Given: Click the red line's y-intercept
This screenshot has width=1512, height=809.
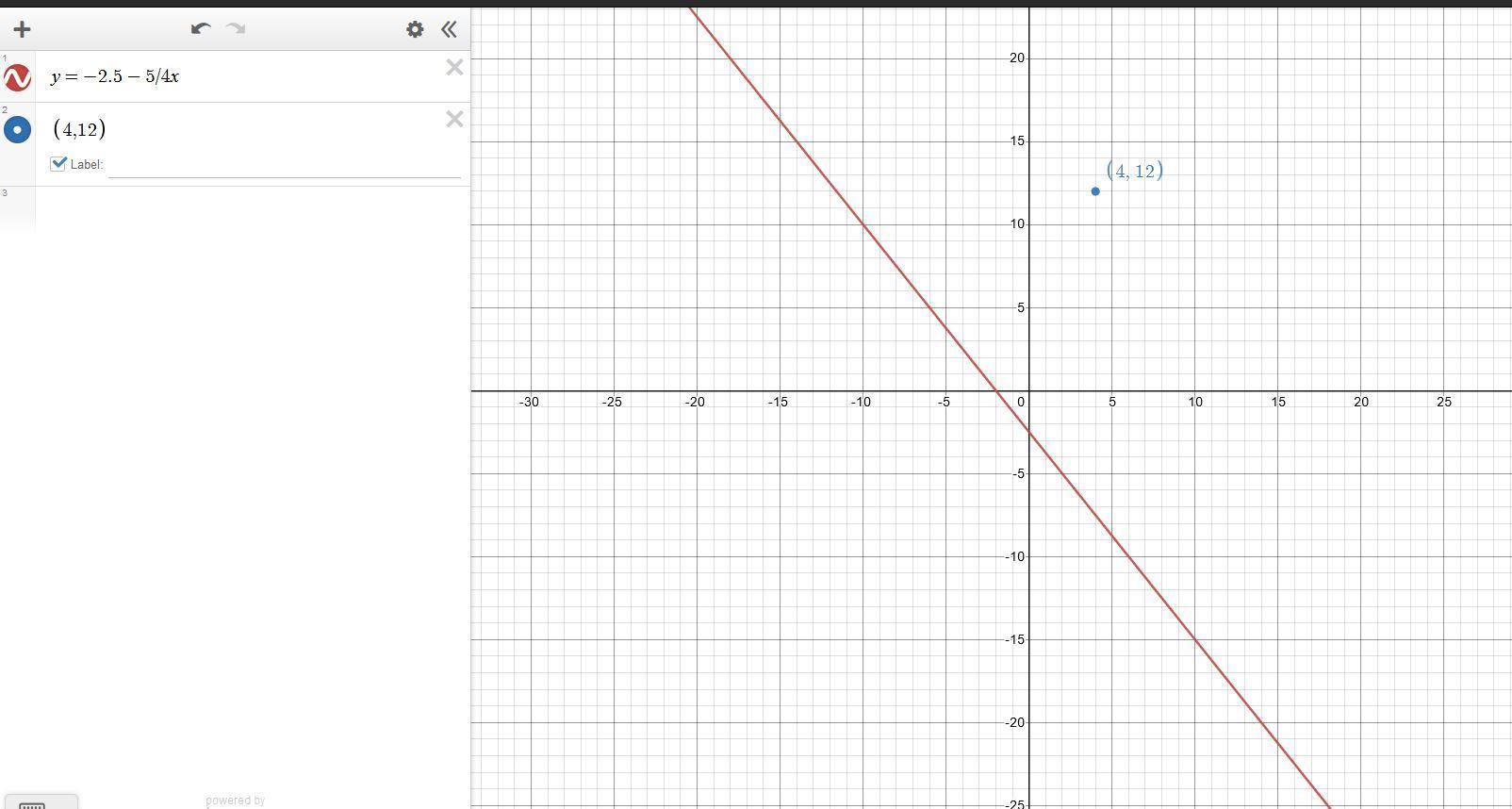Looking at the screenshot, I should [x=1029, y=433].
